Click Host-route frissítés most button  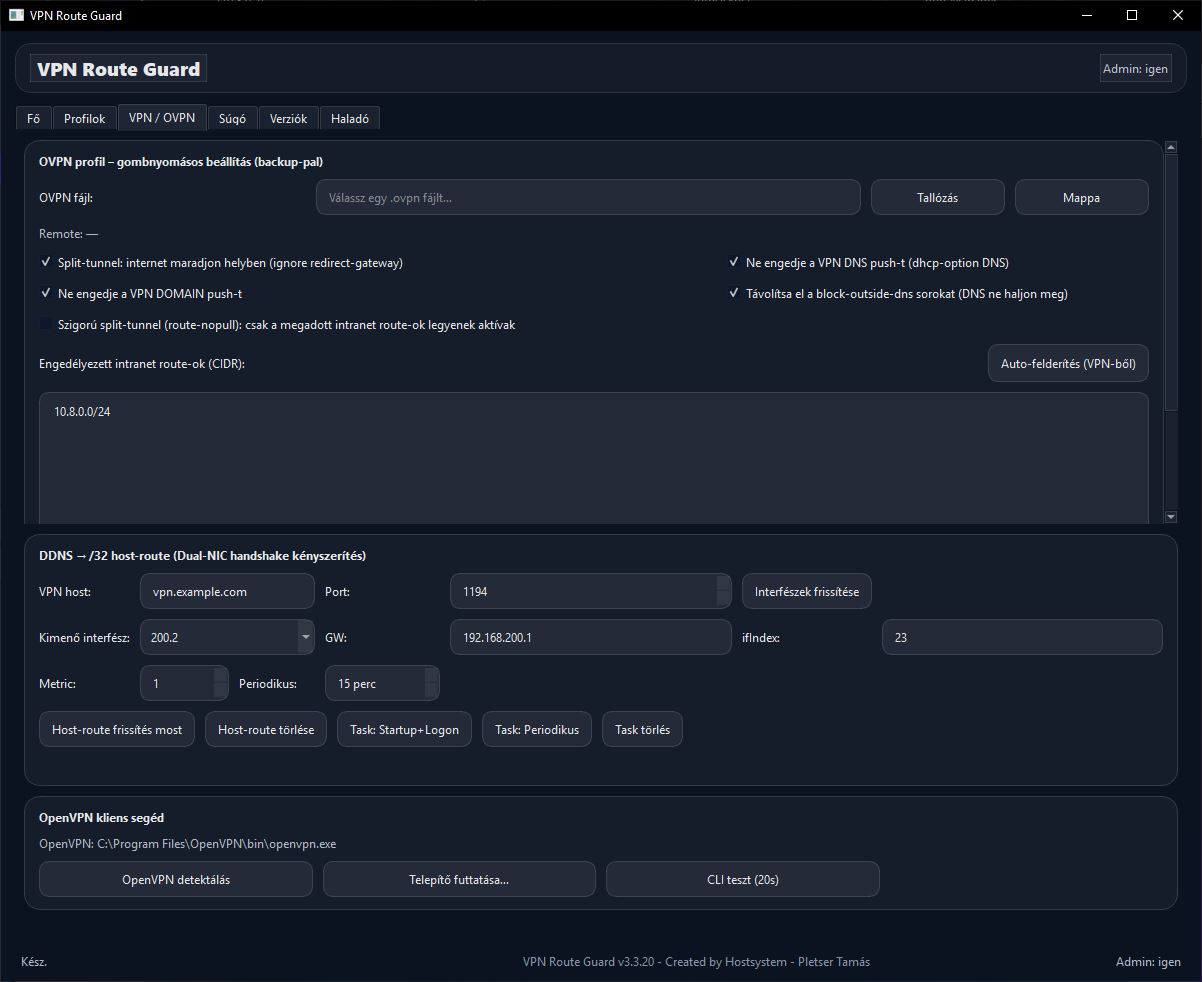pyautogui.click(x=117, y=730)
